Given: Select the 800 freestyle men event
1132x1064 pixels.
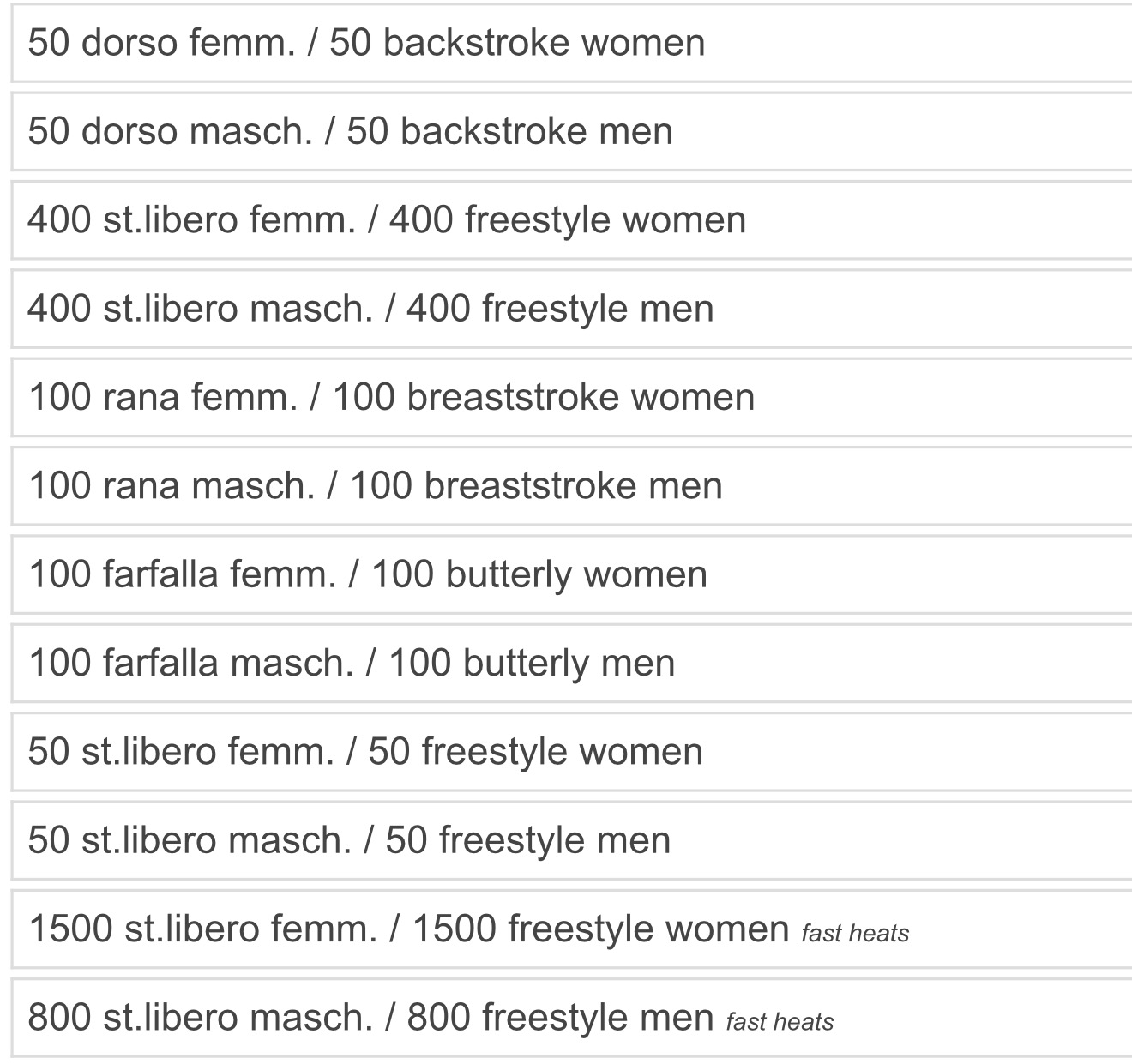Looking at the screenshot, I should click(370, 1018).
